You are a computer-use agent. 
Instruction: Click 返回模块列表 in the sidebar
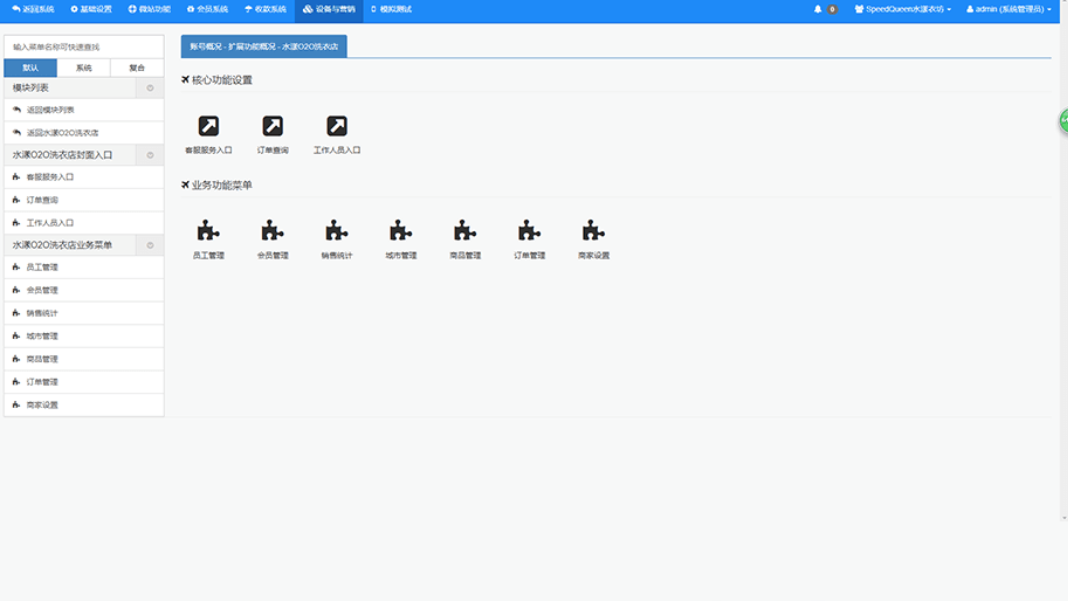coord(50,110)
